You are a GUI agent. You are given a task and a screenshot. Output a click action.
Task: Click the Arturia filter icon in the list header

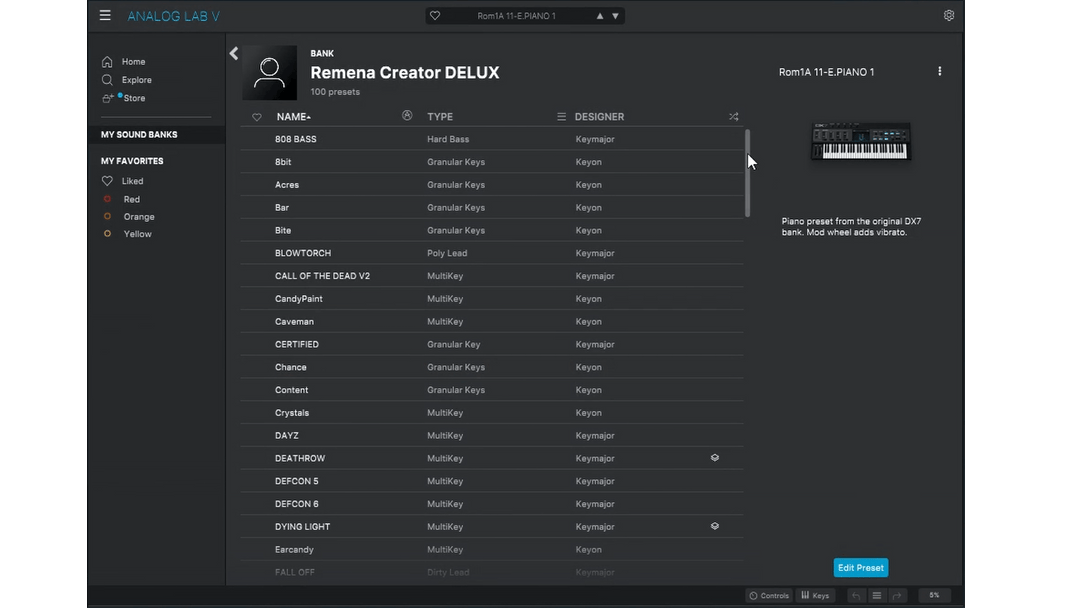point(407,116)
